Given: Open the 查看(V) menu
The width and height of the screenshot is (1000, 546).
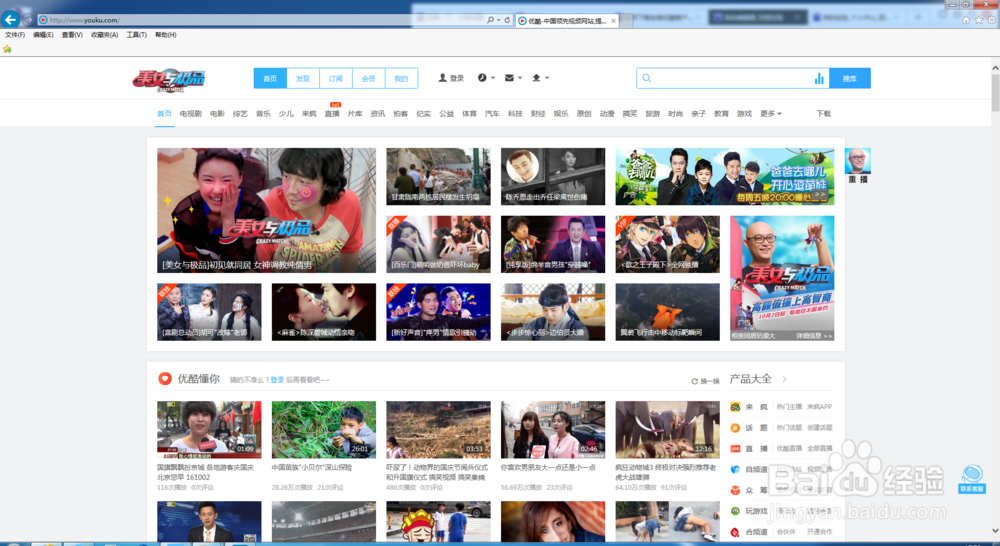Looking at the screenshot, I should click(x=72, y=35).
